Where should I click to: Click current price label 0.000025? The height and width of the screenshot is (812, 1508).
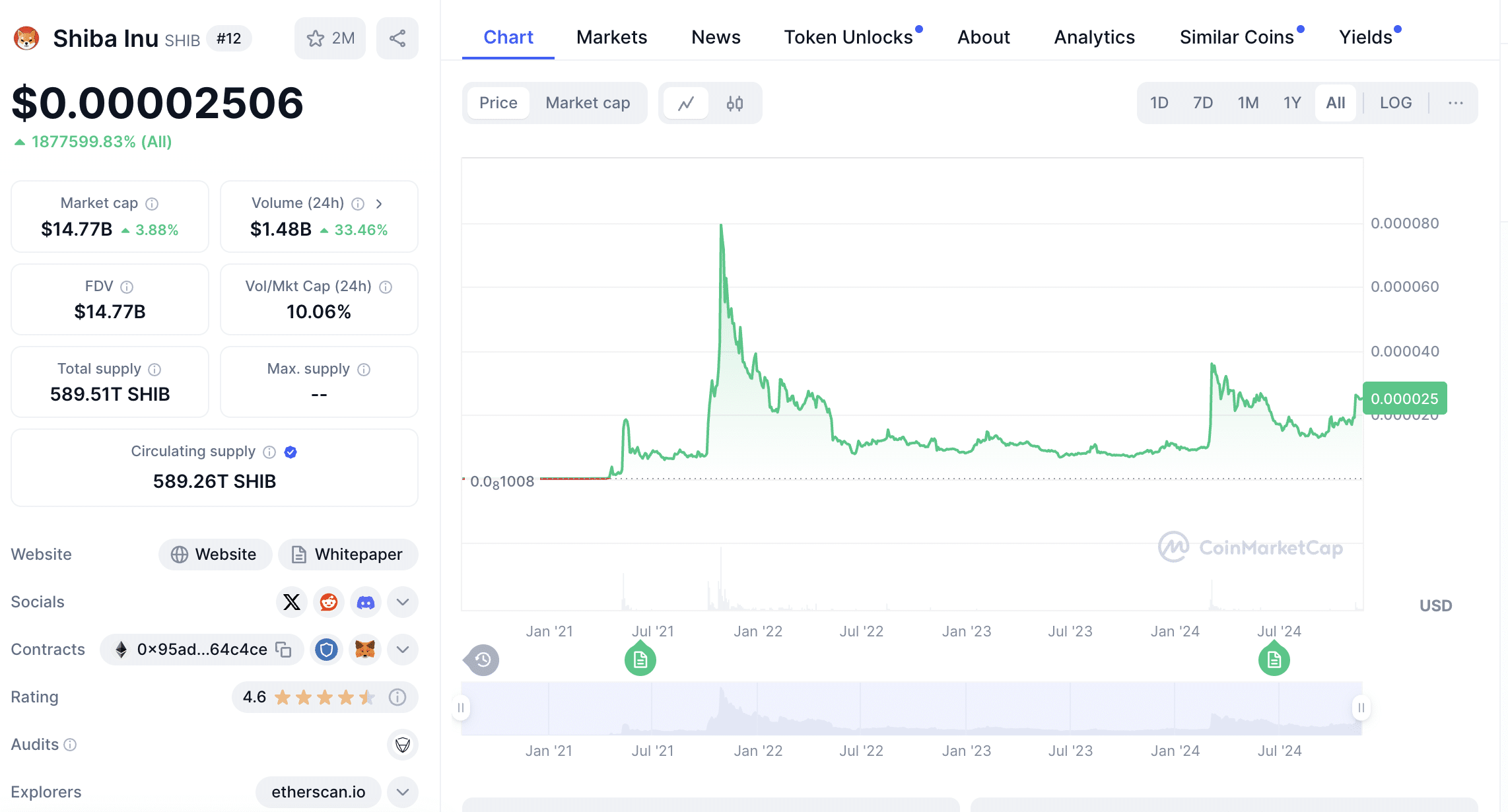coord(1404,399)
